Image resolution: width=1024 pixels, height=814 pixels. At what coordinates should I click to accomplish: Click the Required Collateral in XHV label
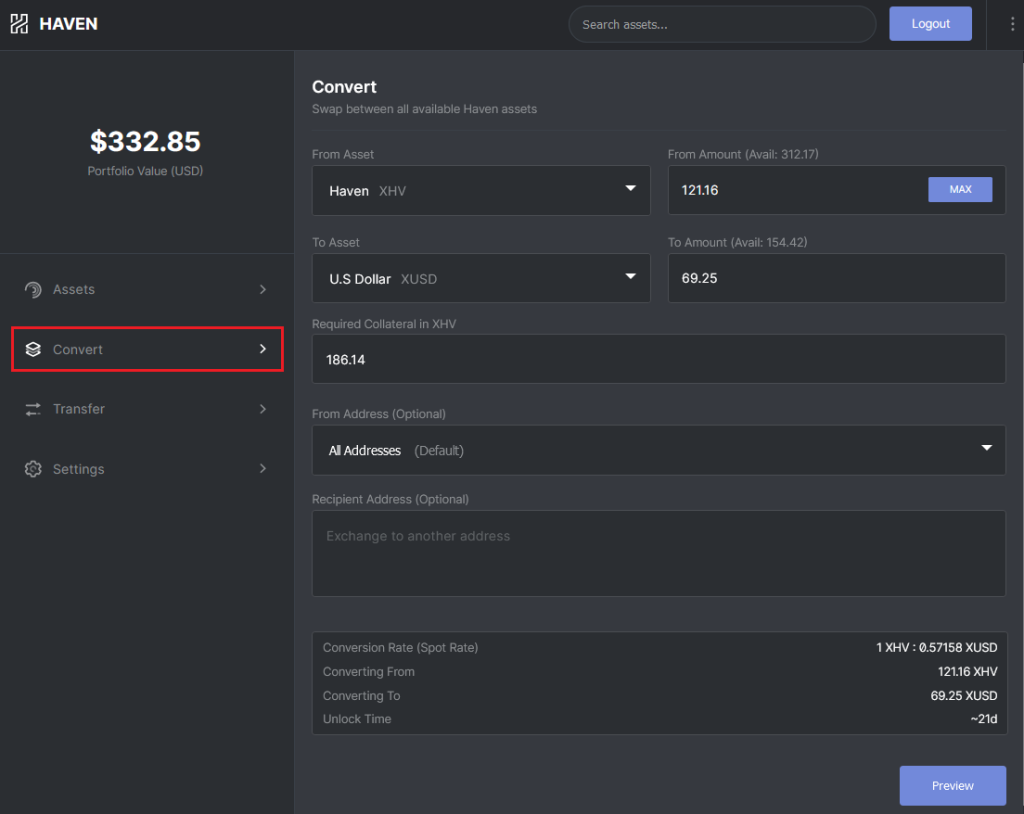tap(384, 324)
